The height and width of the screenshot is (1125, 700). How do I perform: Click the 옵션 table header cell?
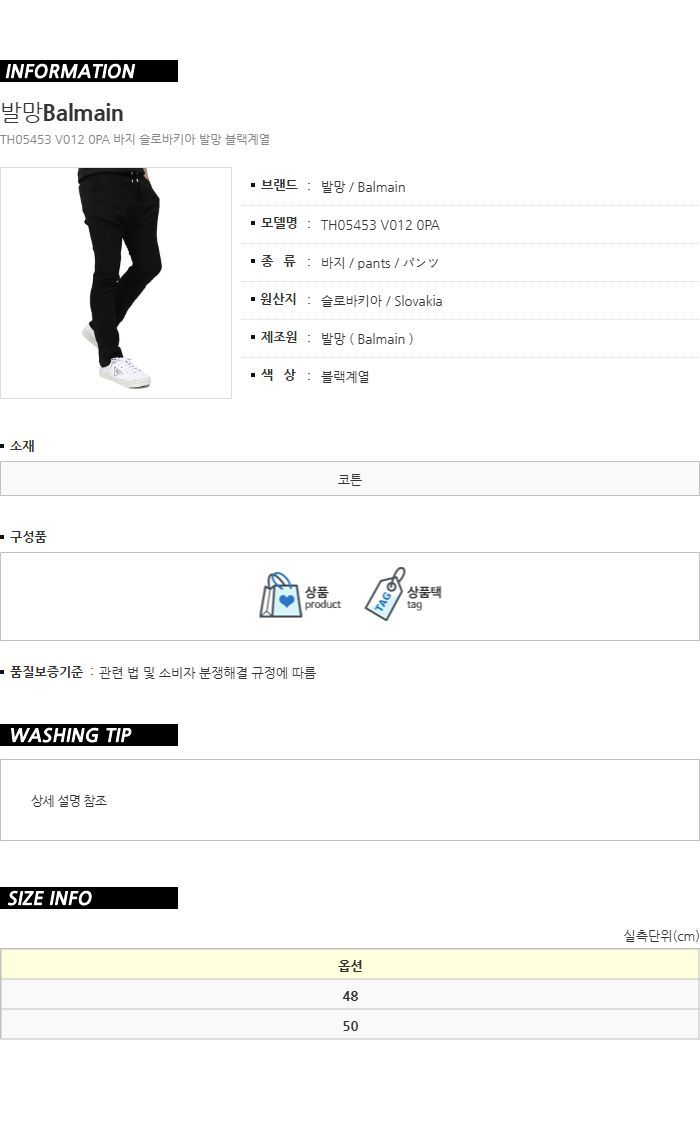(x=350, y=965)
